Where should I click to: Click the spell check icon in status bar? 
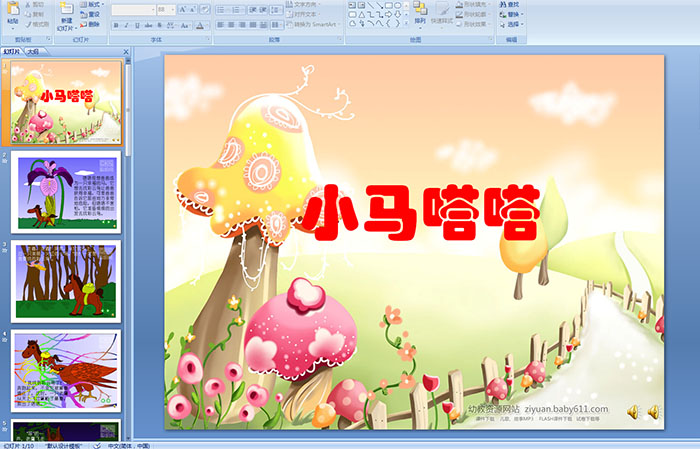[96, 444]
